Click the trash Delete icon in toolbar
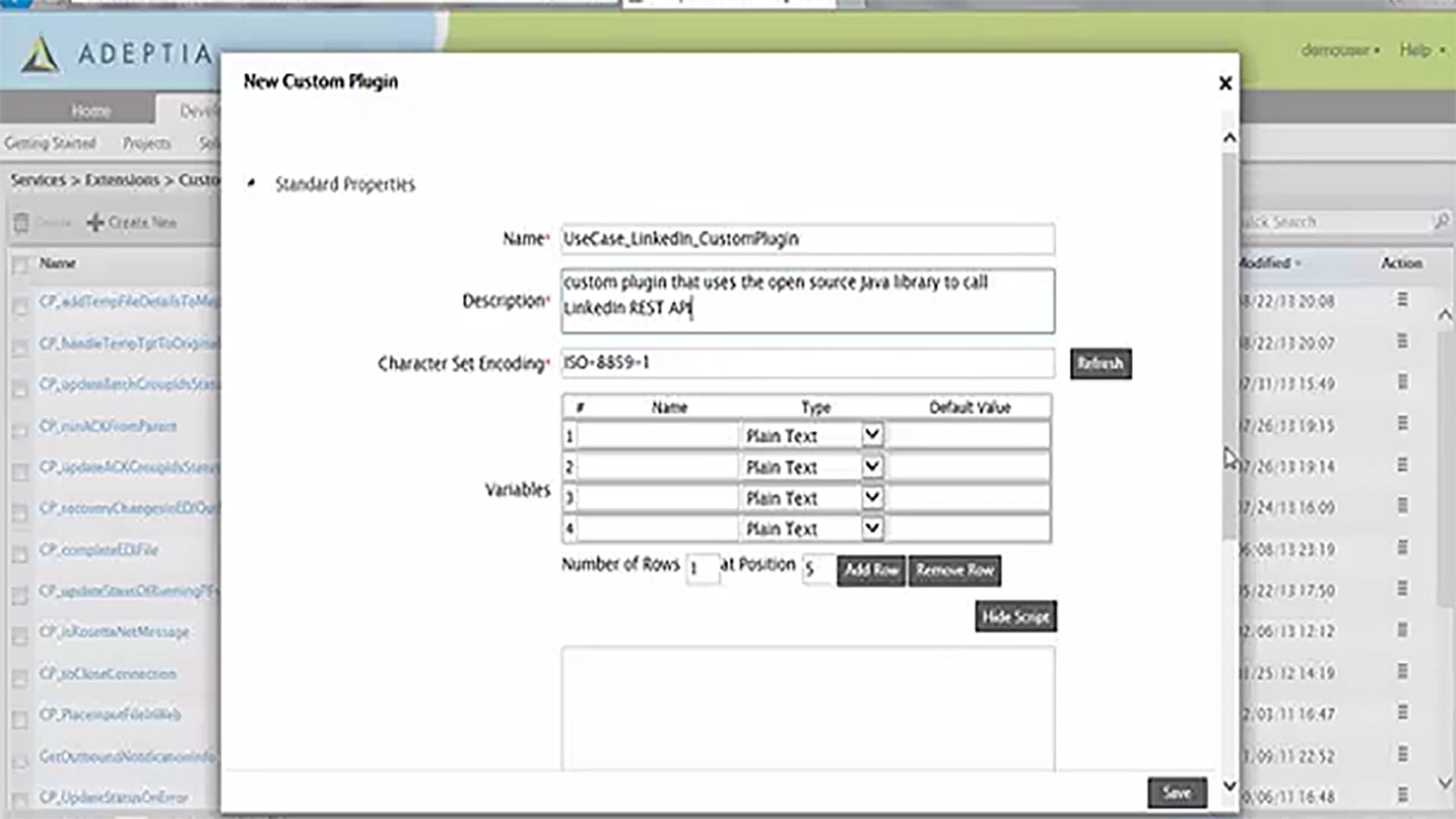Viewport: 1456px width, 819px height. (21, 223)
